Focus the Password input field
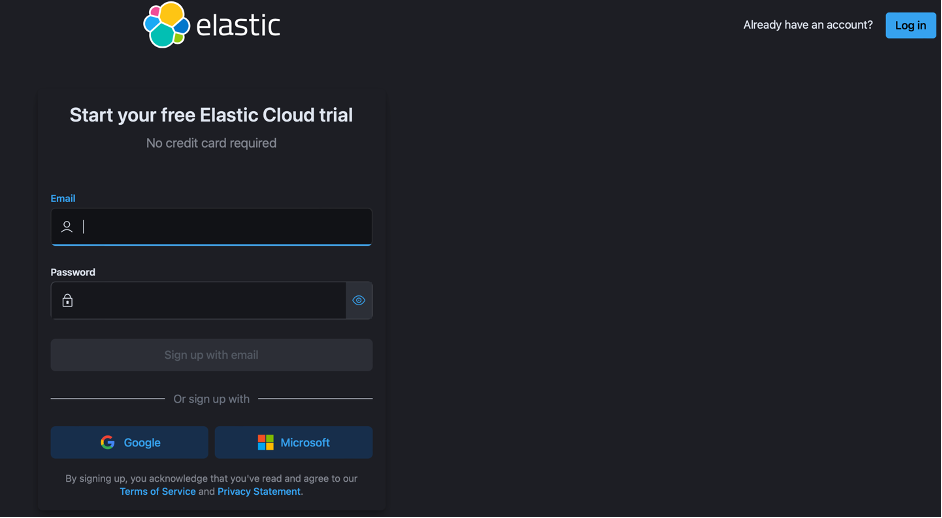The image size is (942, 518). pos(210,300)
